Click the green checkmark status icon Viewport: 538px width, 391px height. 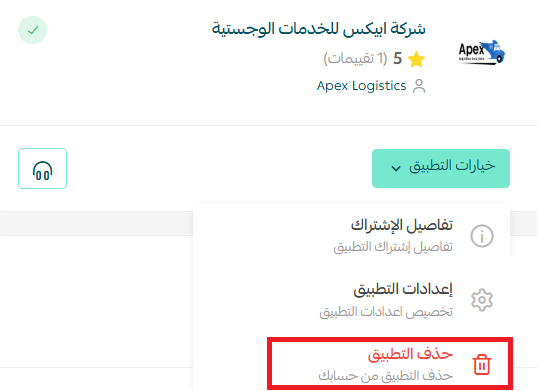[x=33, y=30]
